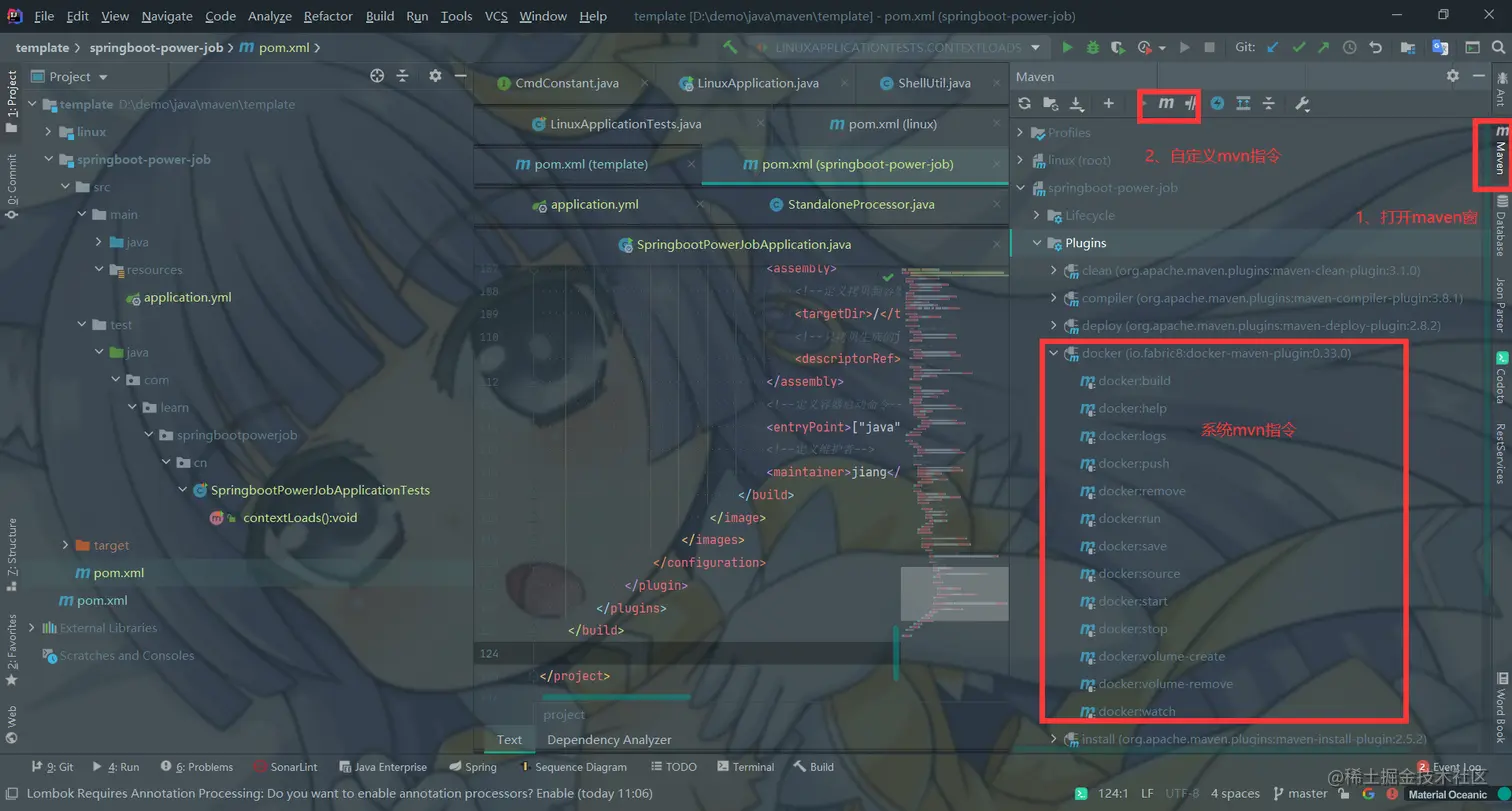
Task: Open the Translate plugin icon
Action: [x=1440, y=47]
